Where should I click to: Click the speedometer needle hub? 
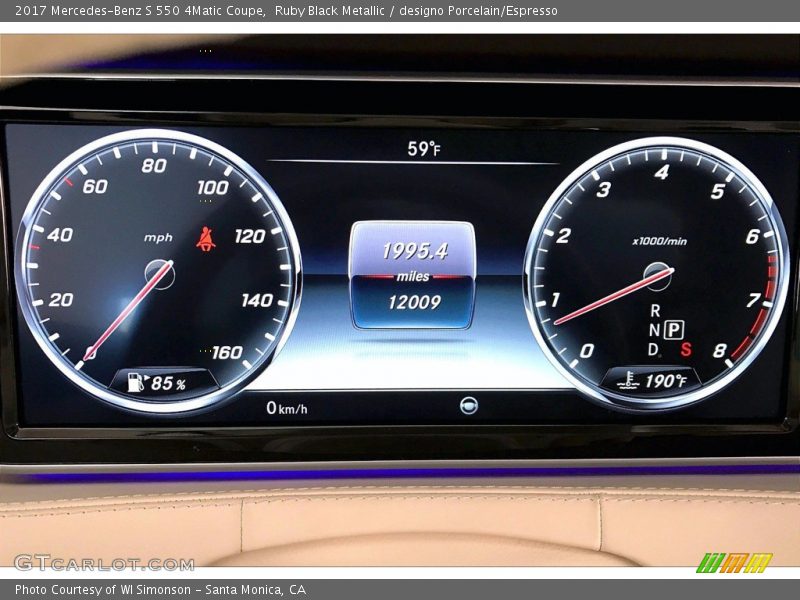tap(160, 274)
